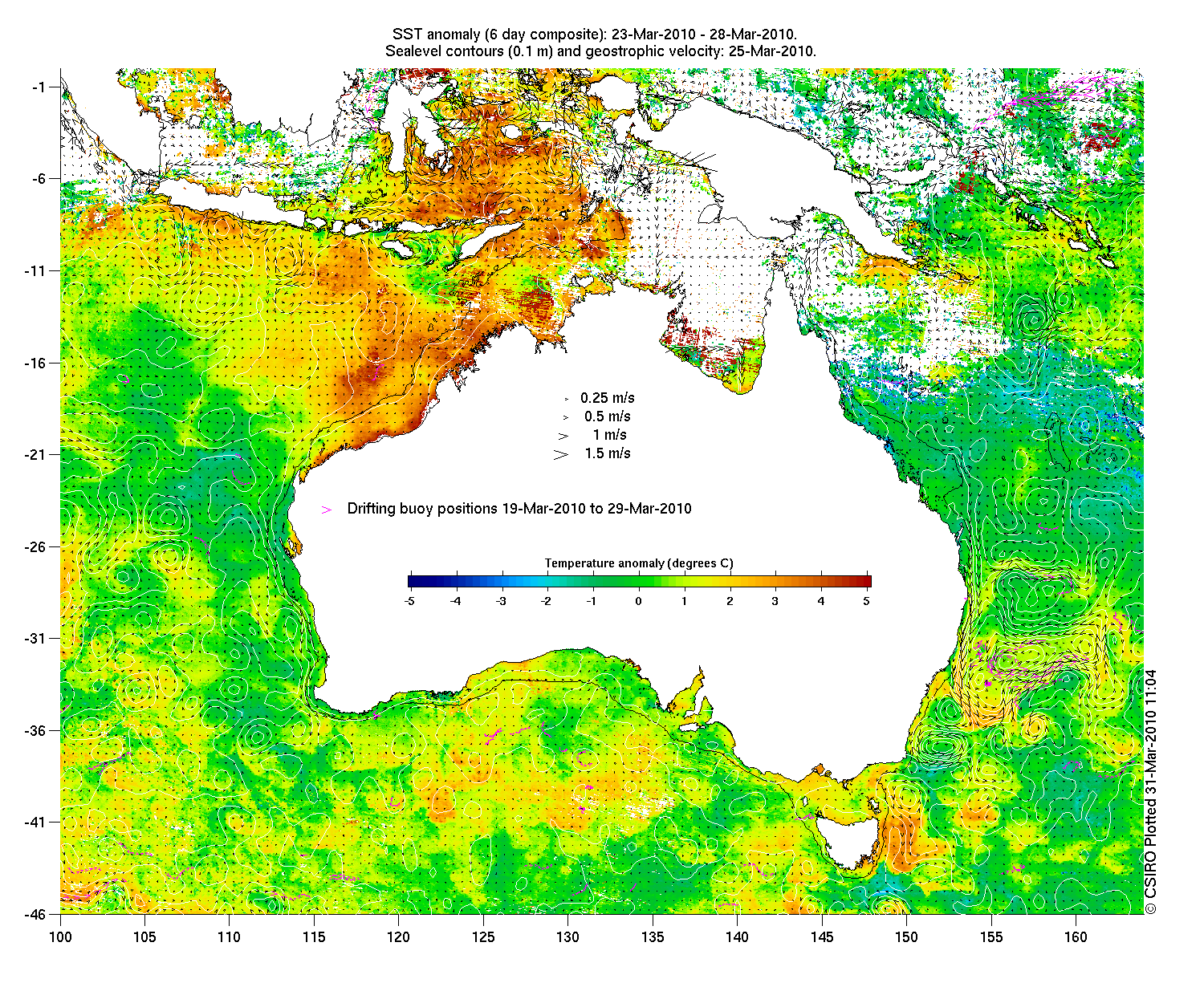Click the longitude axis label 155
1204x983 pixels.
(991, 936)
